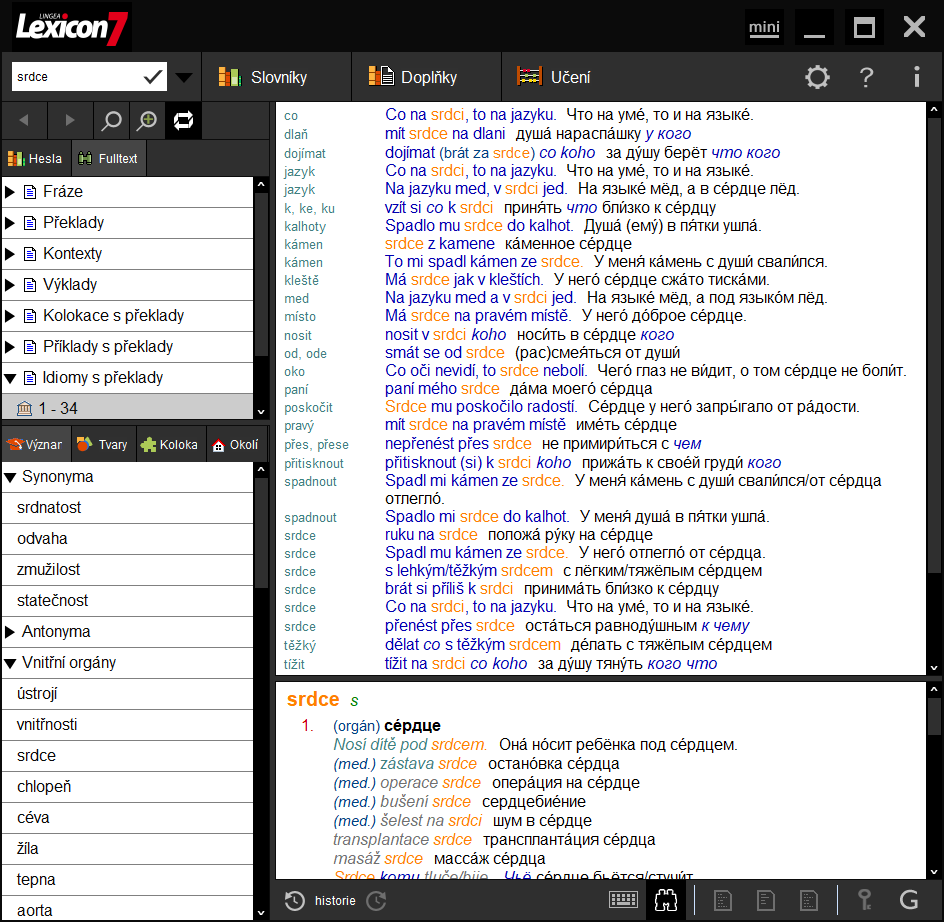Click synonym srdnatost
This screenshot has width=944, height=922.
pyautogui.click(x=128, y=508)
